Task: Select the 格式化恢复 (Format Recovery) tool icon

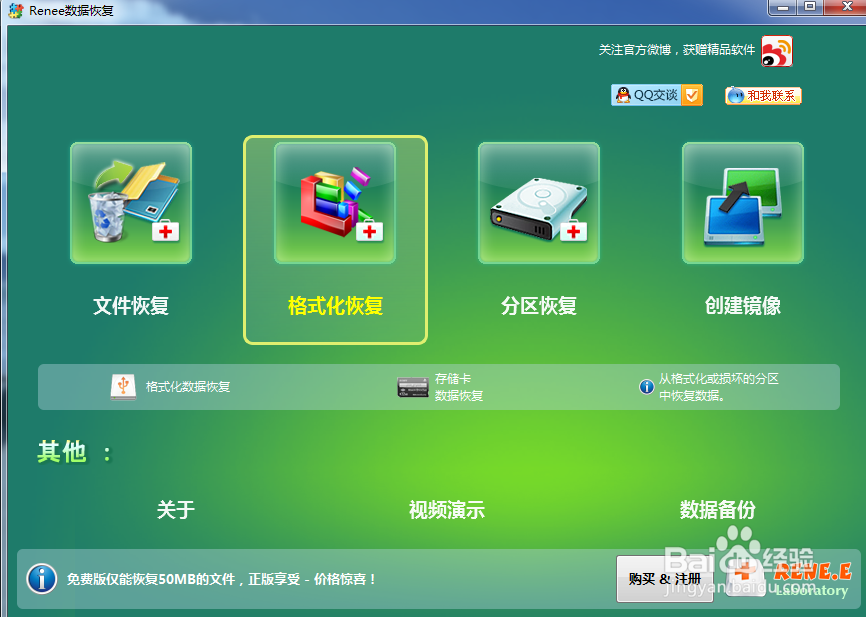Action: [334, 203]
